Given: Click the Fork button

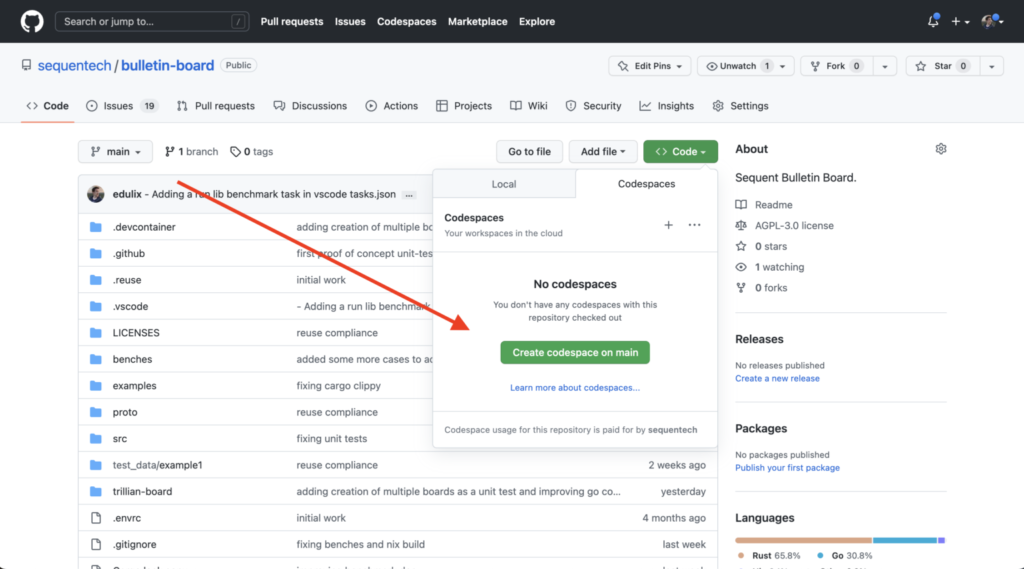Looking at the screenshot, I should pyautogui.click(x=836, y=66).
